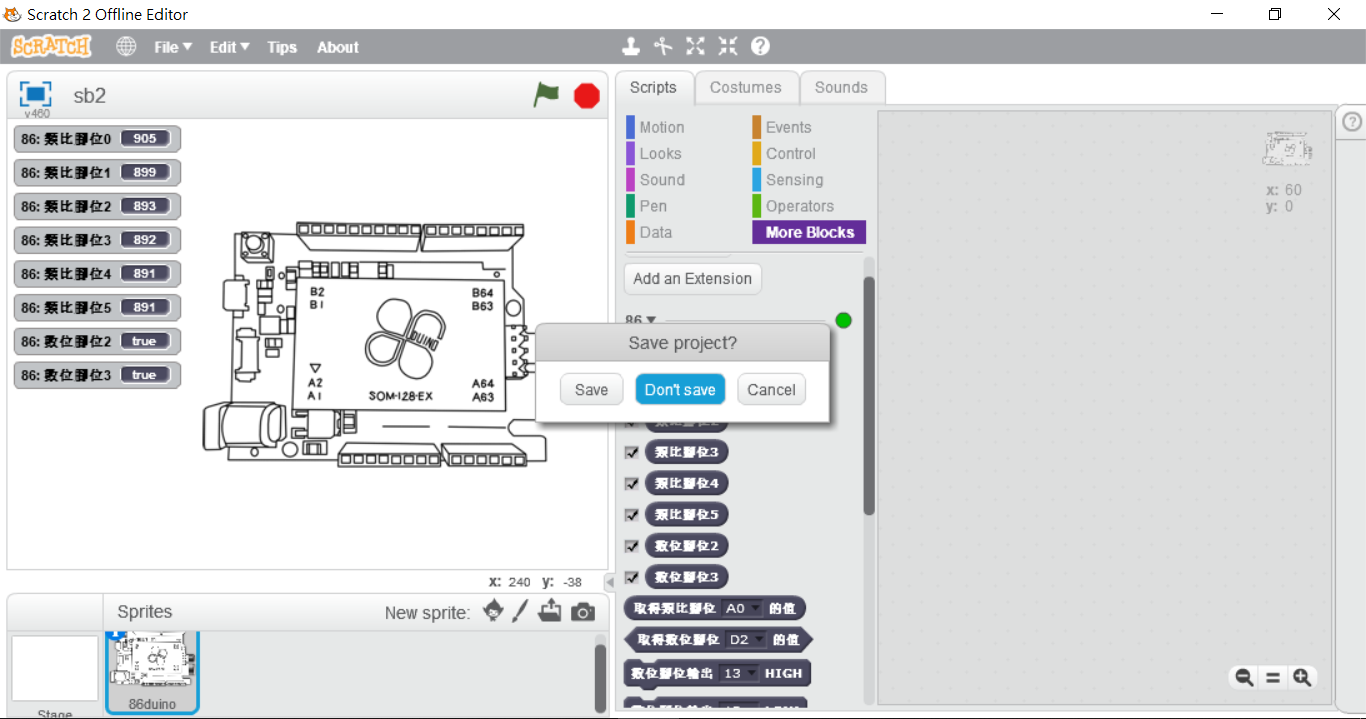Click the 86duino board sprite on the stage
1366x719 pixels.
(375, 345)
